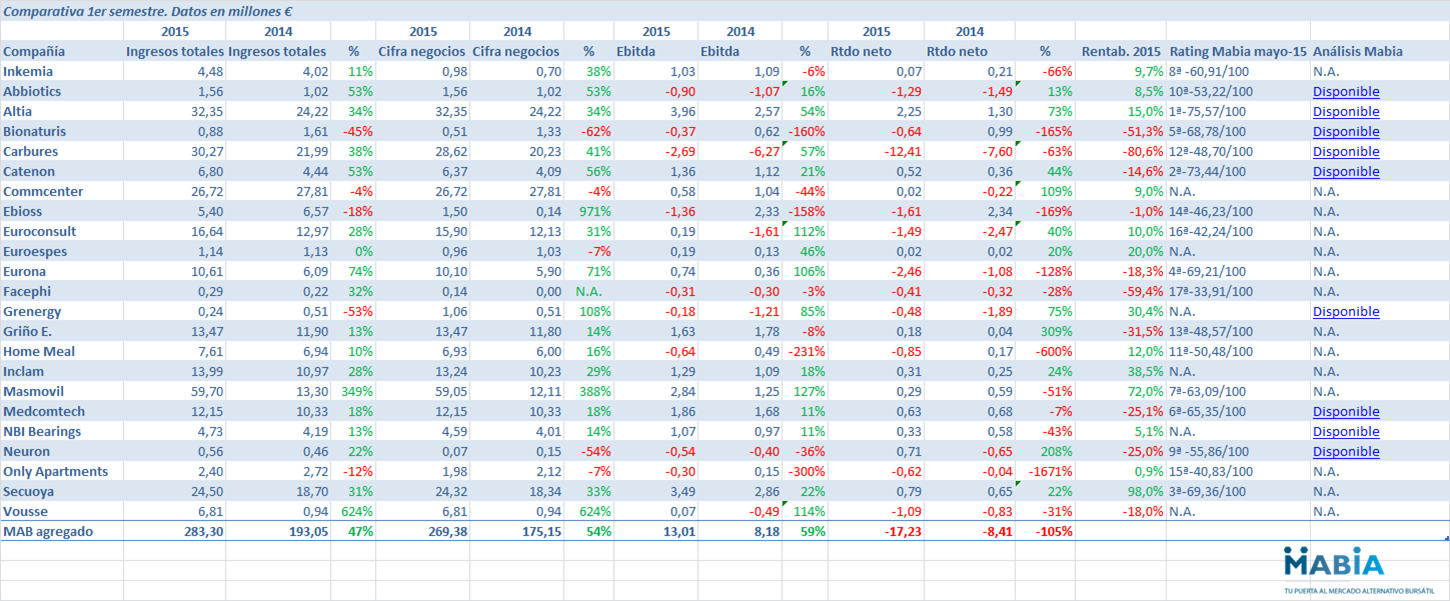Select the 'Rentab. 2015' column header

(x=1121, y=51)
